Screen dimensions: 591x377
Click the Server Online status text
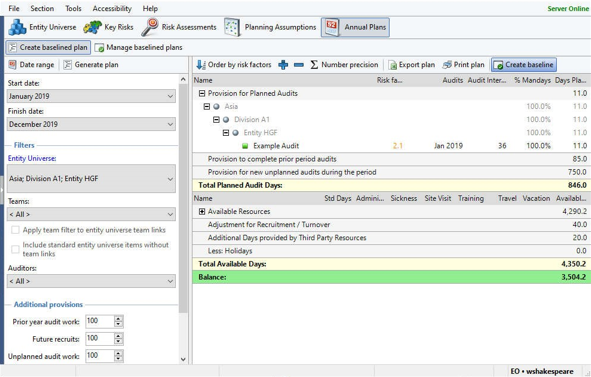click(568, 8)
